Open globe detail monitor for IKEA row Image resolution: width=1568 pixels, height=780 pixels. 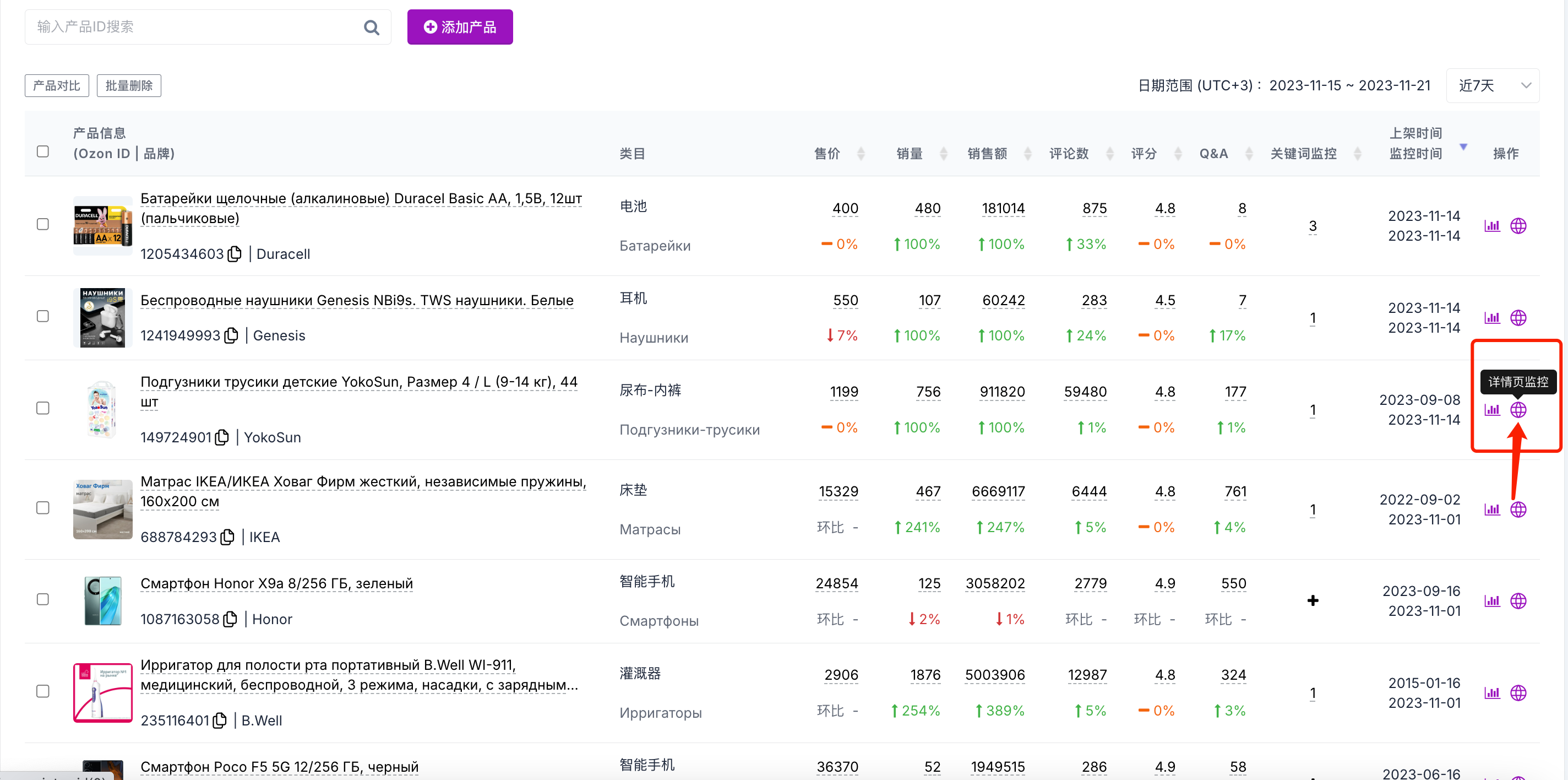[1518, 510]
